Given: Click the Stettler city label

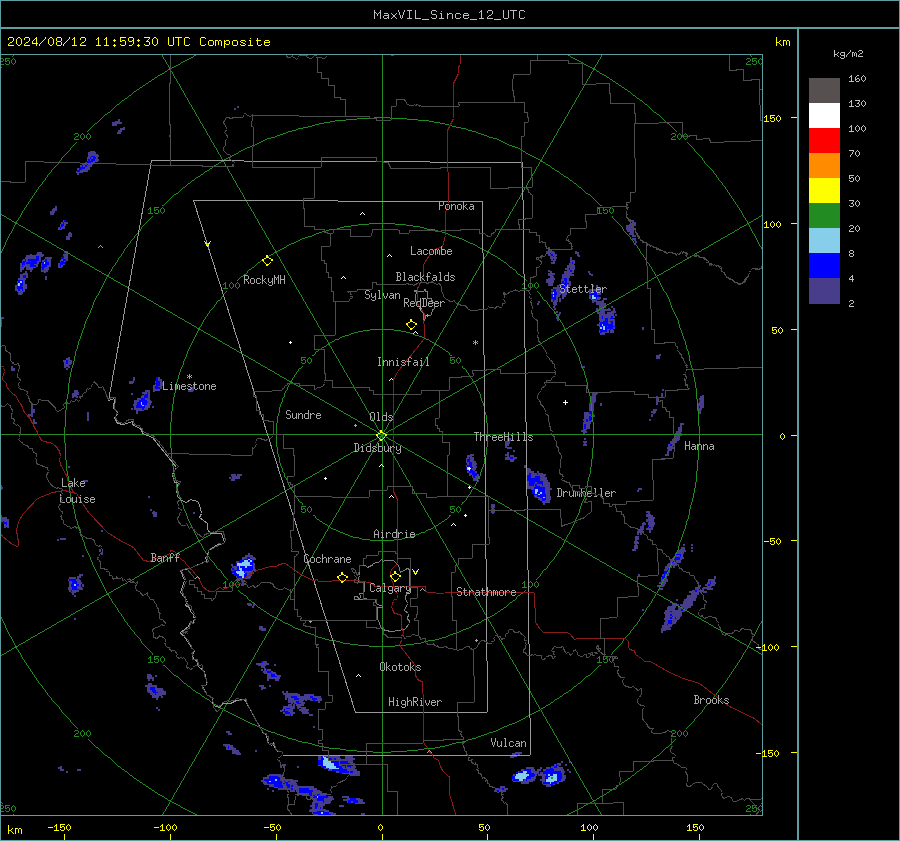Looking at the screenshot, I should point(583,289).
